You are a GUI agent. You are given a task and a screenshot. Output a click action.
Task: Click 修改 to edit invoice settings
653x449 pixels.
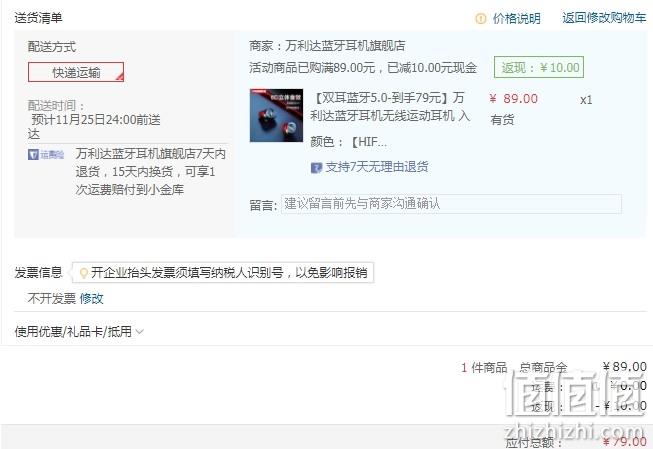91,298
